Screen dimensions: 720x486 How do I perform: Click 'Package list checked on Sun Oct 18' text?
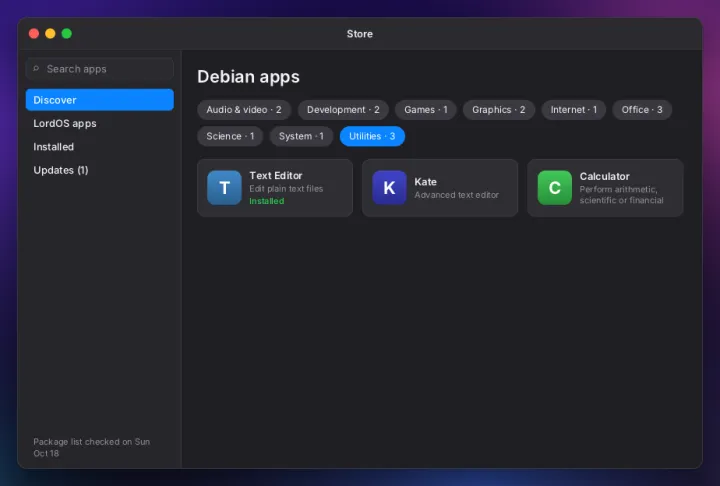pyautogui.click(x=91, y=447)
